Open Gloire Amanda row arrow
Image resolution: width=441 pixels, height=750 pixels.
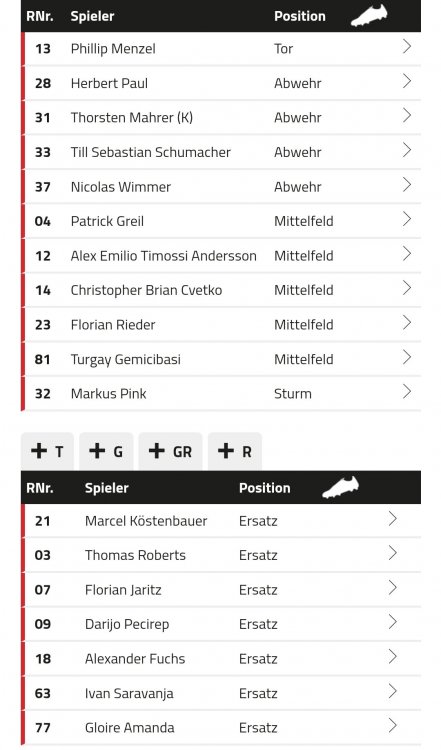(392, 726)
